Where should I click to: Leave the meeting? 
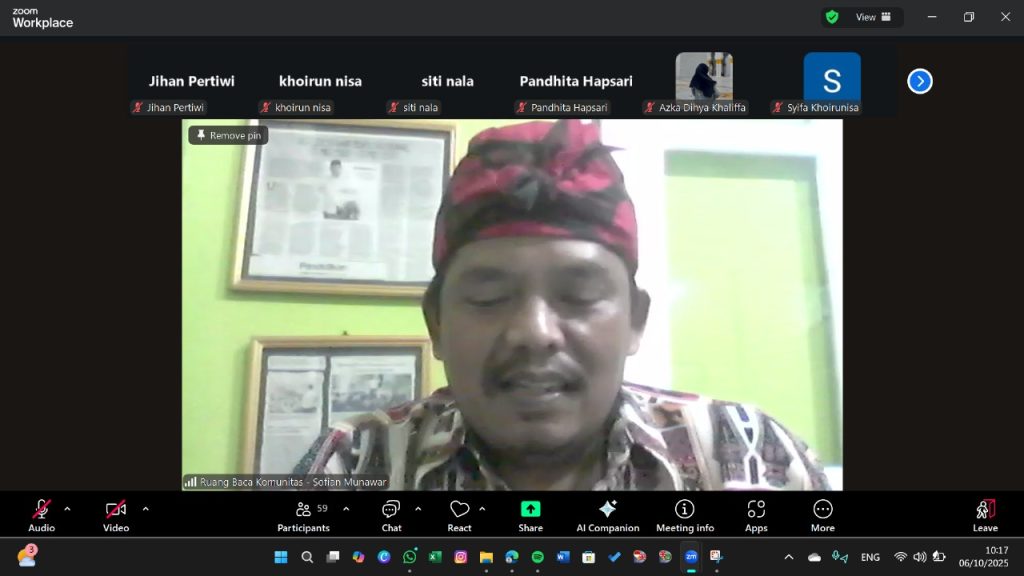point(985,514)
